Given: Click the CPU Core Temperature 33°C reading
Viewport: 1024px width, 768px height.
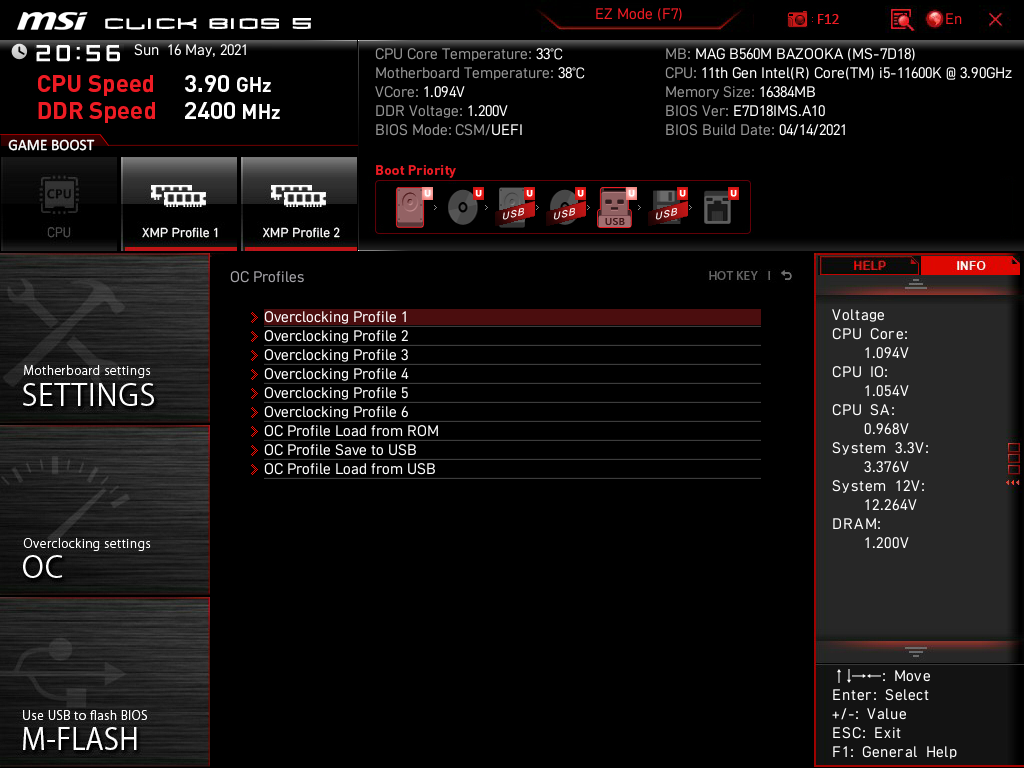Looking at the screenshot, I should [469, 54].
